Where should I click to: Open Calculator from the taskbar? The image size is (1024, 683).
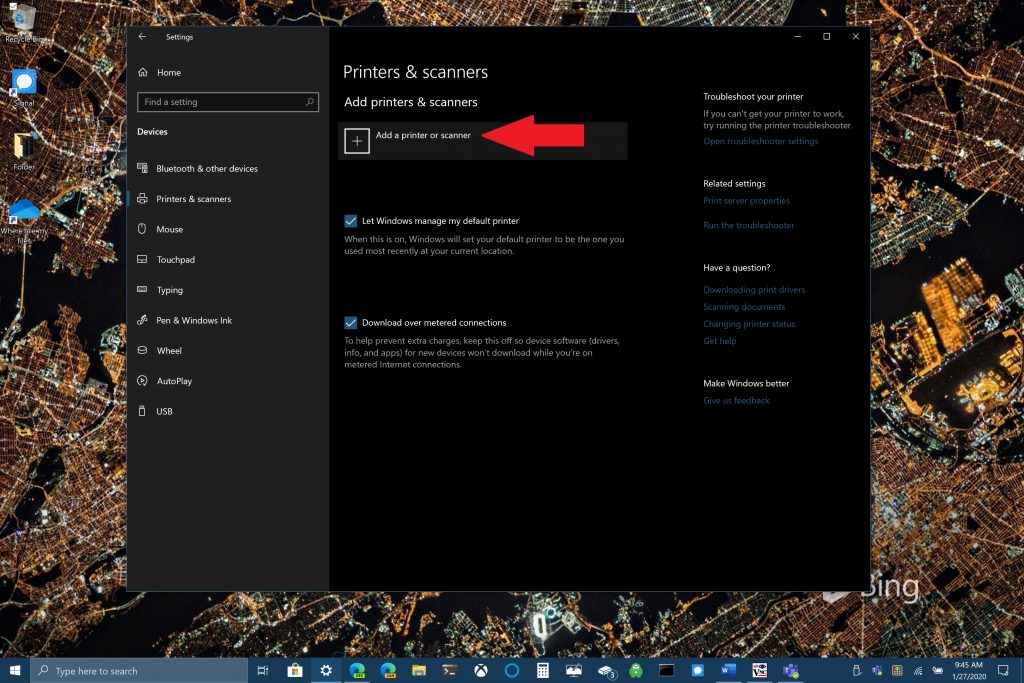click(543, 671)
